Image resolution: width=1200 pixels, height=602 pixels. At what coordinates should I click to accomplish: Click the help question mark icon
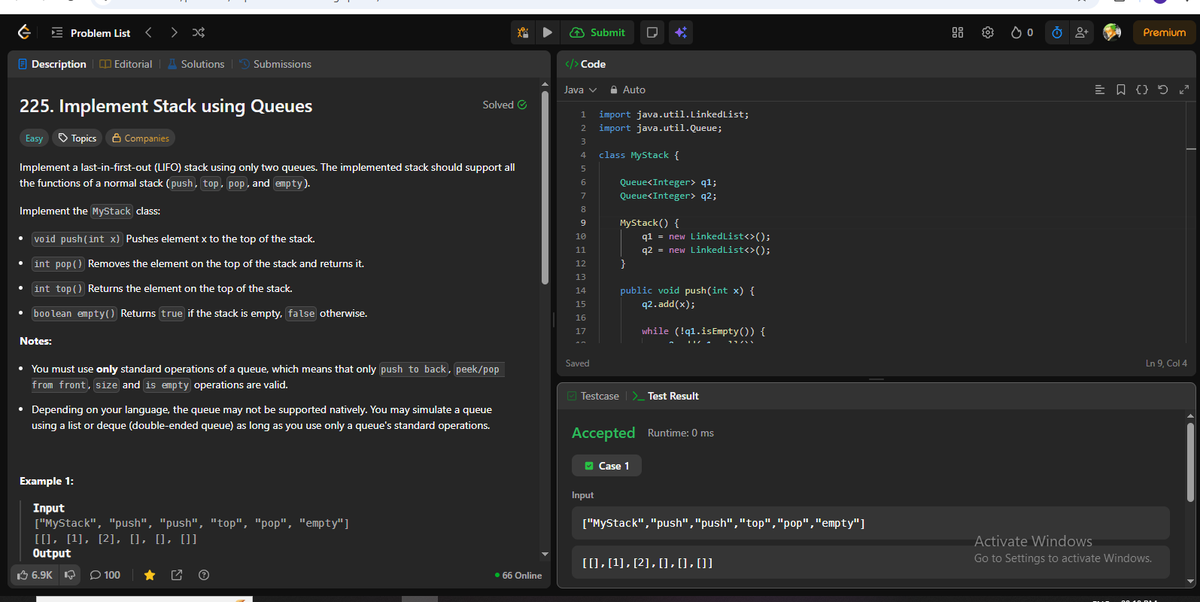coord(203,575)
